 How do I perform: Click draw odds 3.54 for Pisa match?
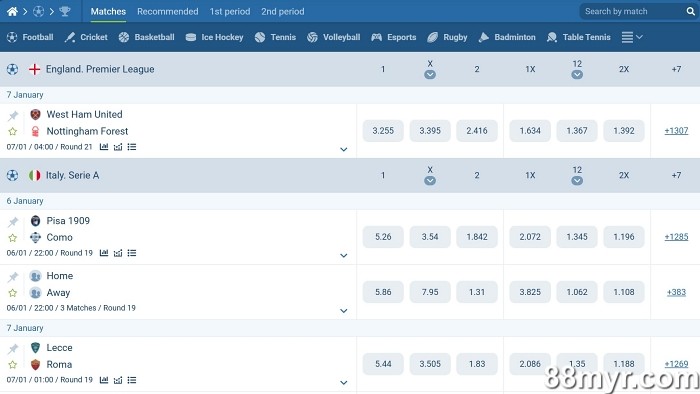tap(430, 237)
